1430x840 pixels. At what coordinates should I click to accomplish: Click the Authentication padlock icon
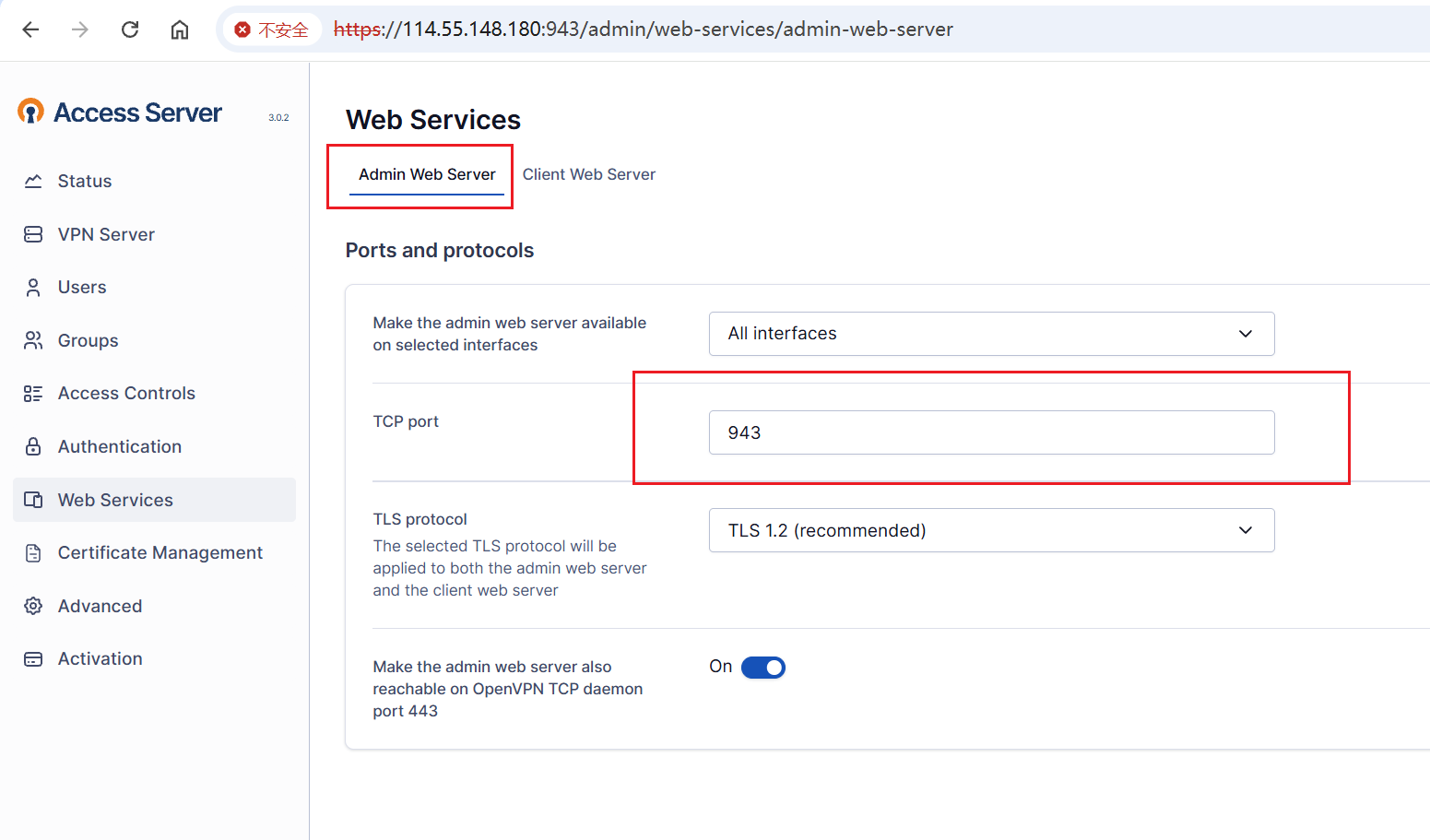tap(33, 447)
